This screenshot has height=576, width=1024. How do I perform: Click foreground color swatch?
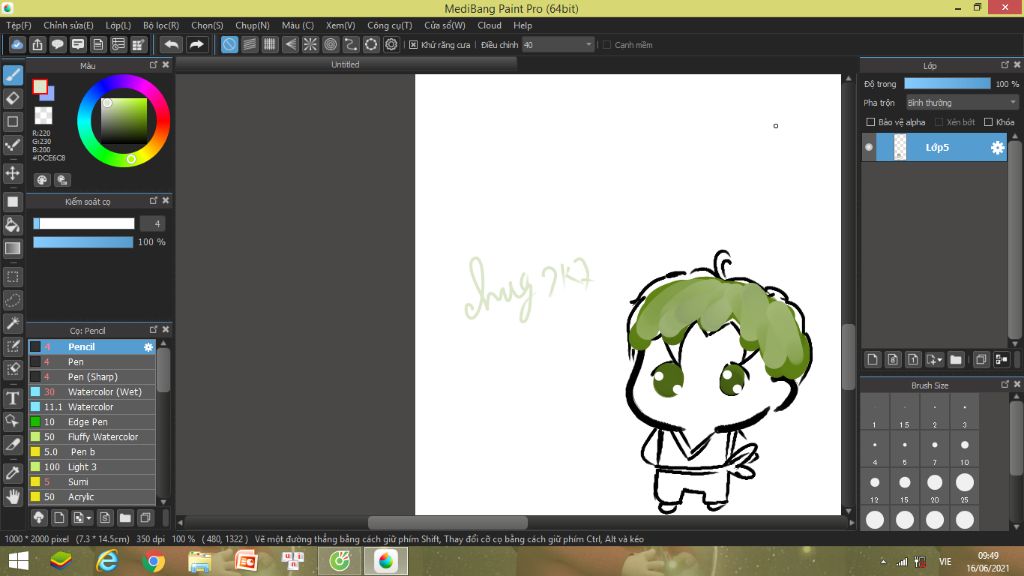pos(40,86)
